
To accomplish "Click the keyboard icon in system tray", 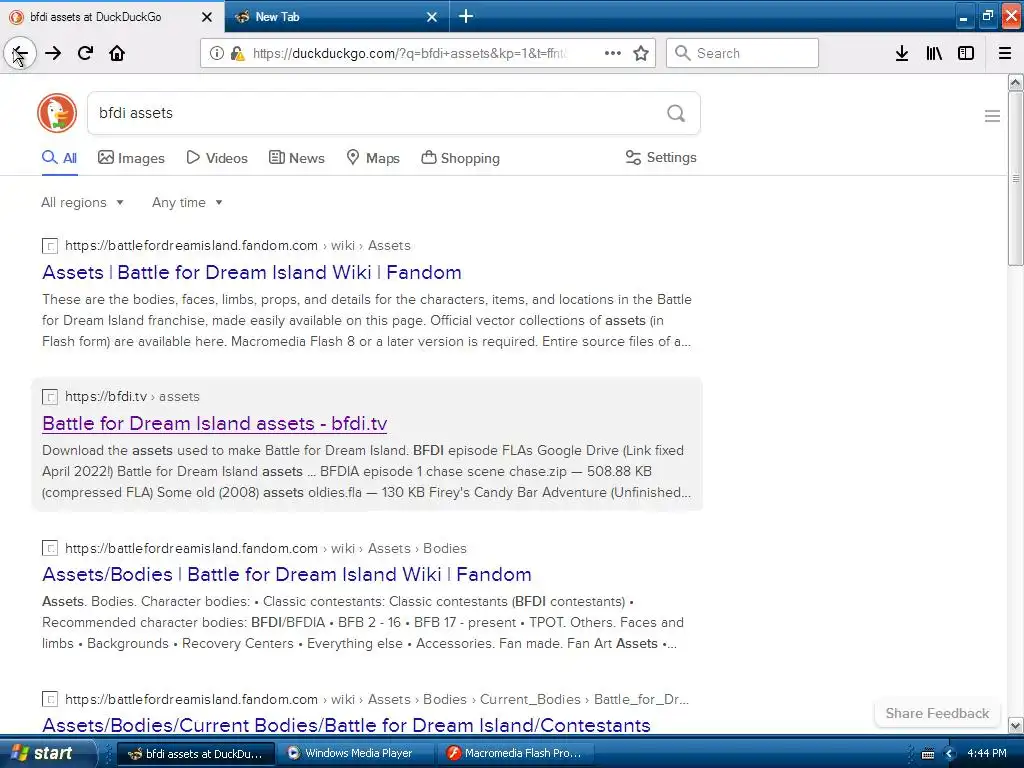I will pos(927,754).
